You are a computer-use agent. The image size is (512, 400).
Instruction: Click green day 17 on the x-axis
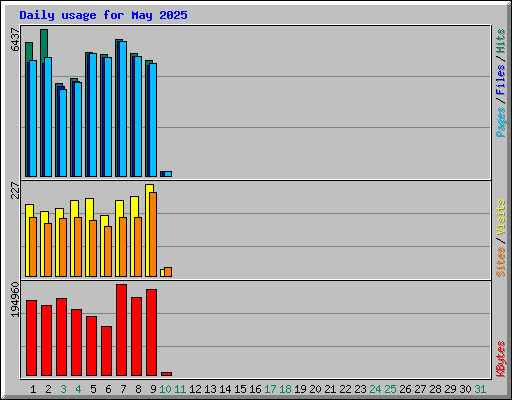click(270, 389)
